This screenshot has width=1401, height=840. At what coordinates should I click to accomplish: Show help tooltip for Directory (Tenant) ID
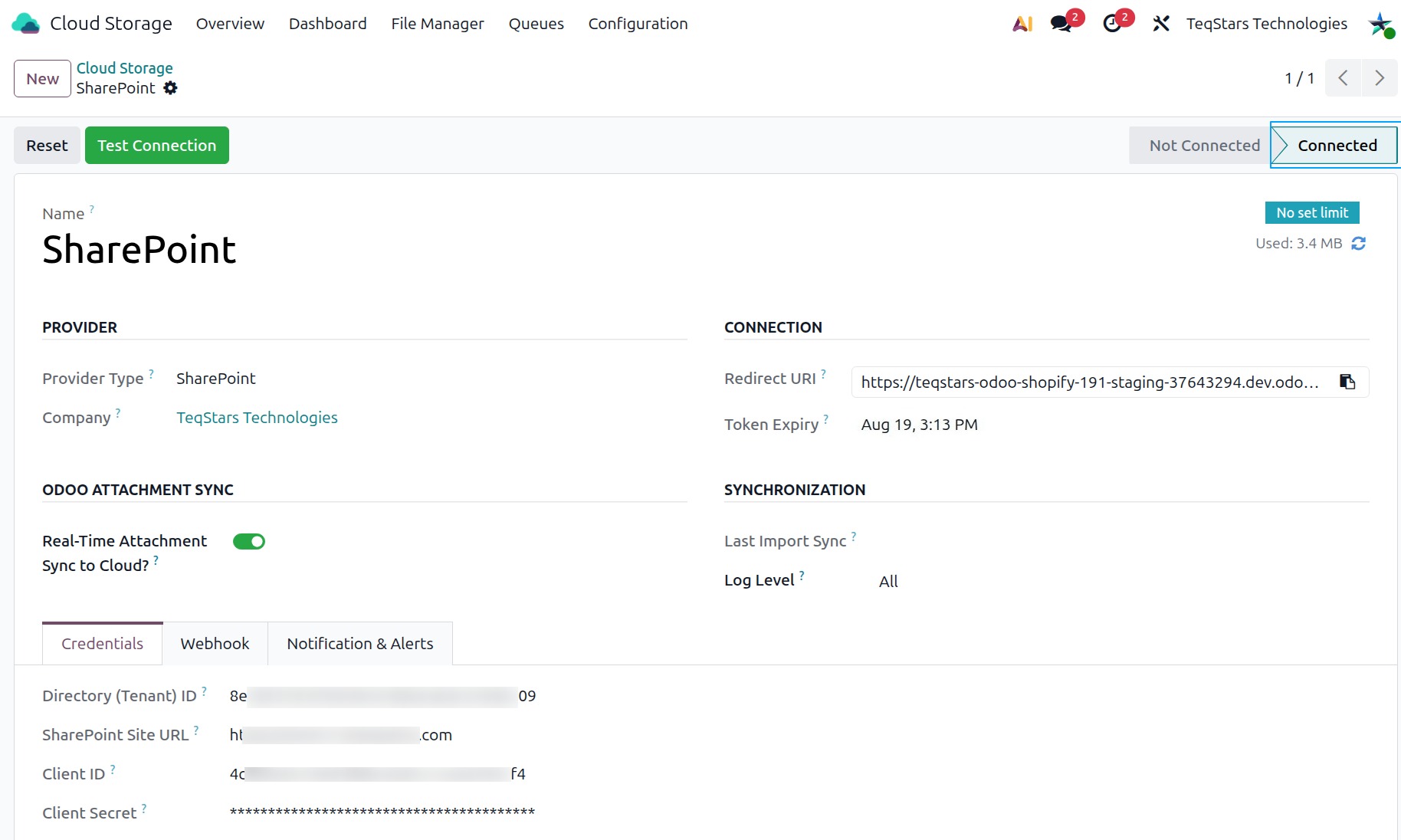(x=205, y=691)
